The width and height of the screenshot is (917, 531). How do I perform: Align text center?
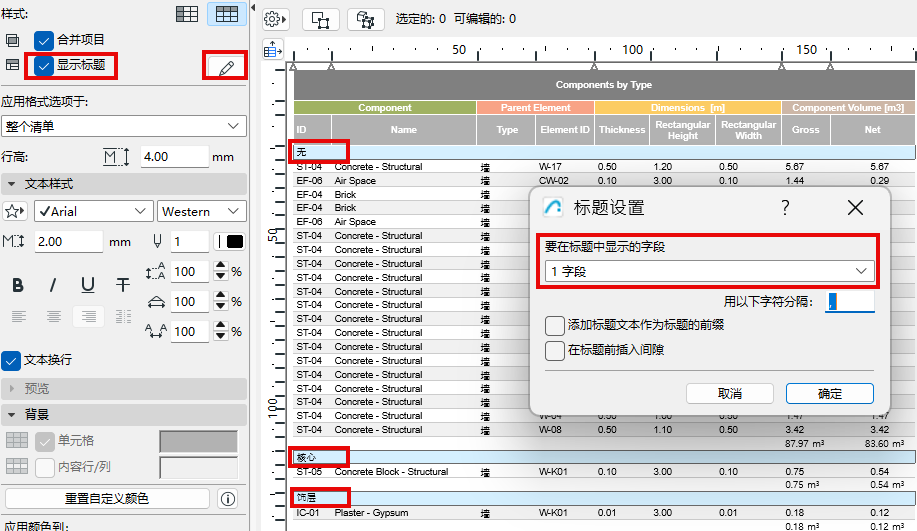pyautogui.click(x=54, y=317)
